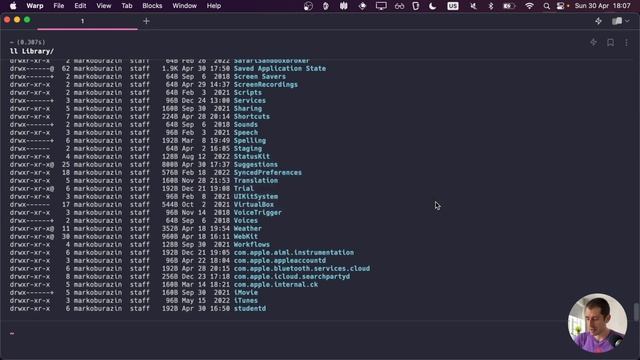640x360 pixels.
Task: Click the terminal scrollbar thumb
Action: point(636,312)
